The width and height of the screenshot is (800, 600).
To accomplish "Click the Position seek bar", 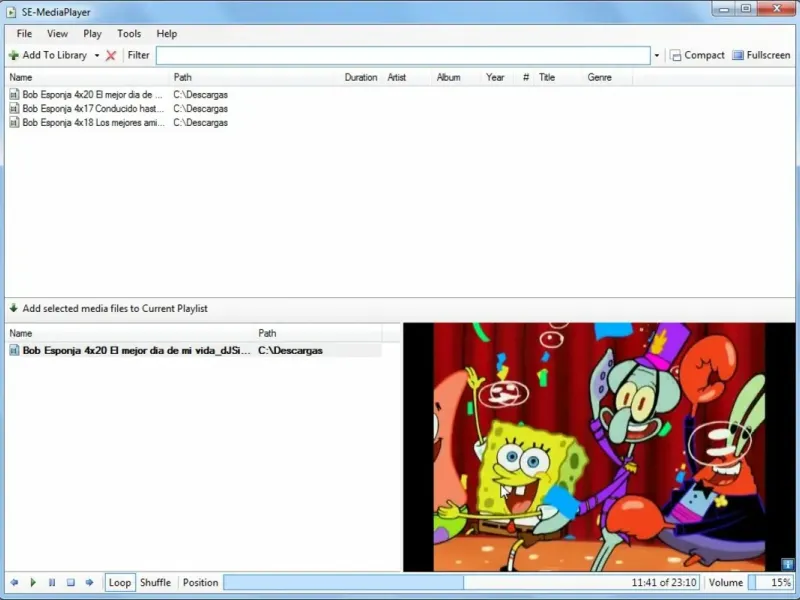I will tap(462, 583).
